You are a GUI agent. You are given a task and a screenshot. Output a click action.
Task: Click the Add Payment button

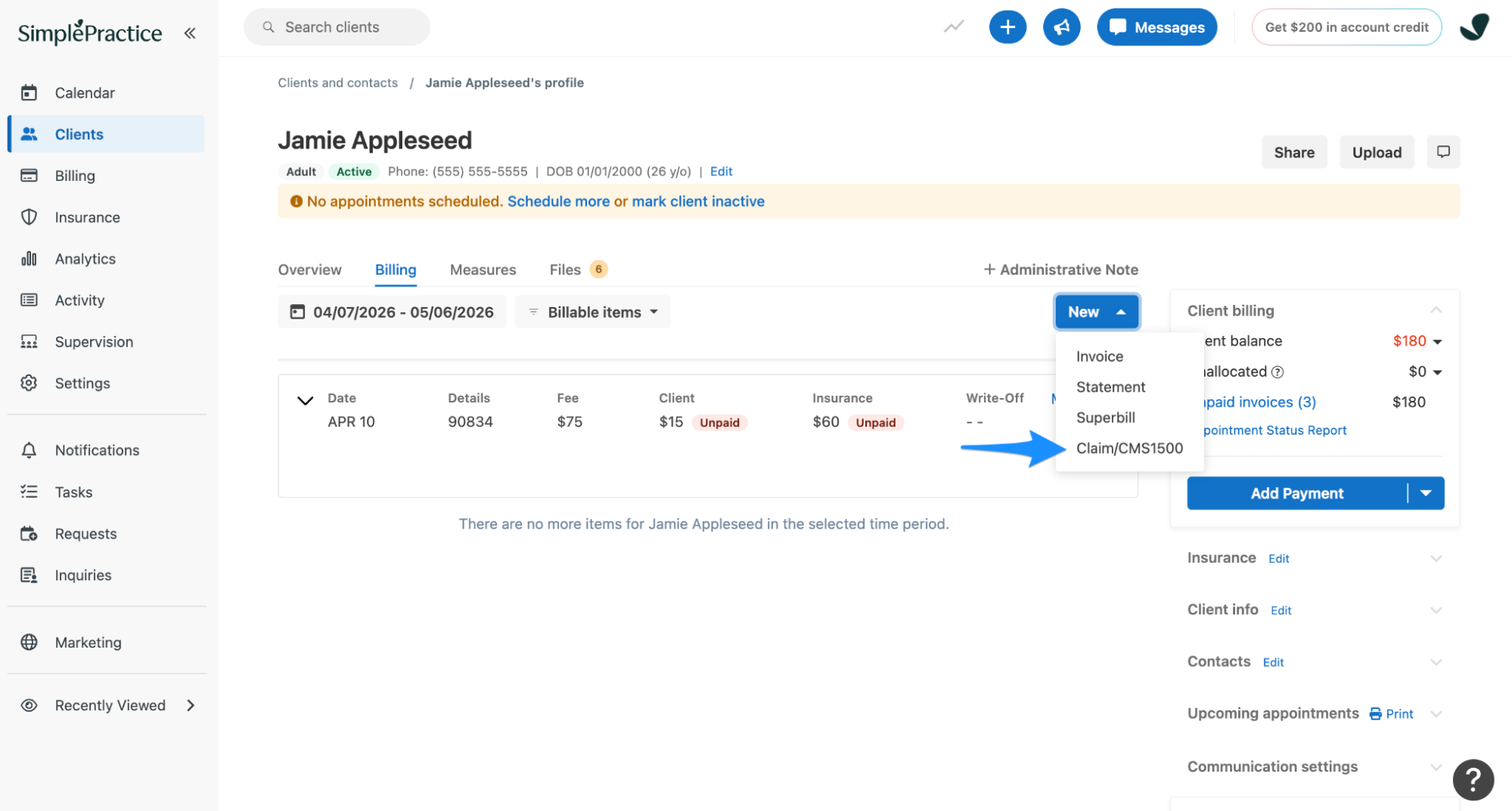1296,493
